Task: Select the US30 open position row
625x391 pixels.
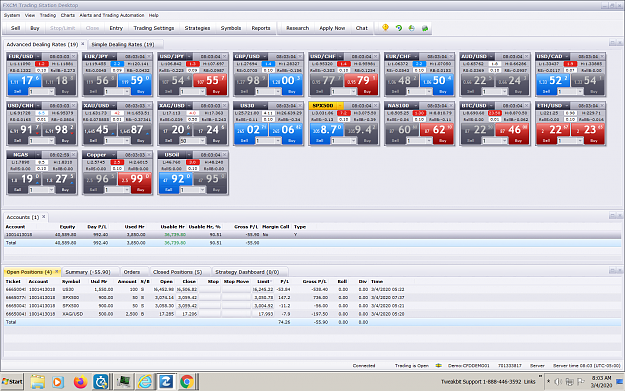Action: click(x=313, y=289)
